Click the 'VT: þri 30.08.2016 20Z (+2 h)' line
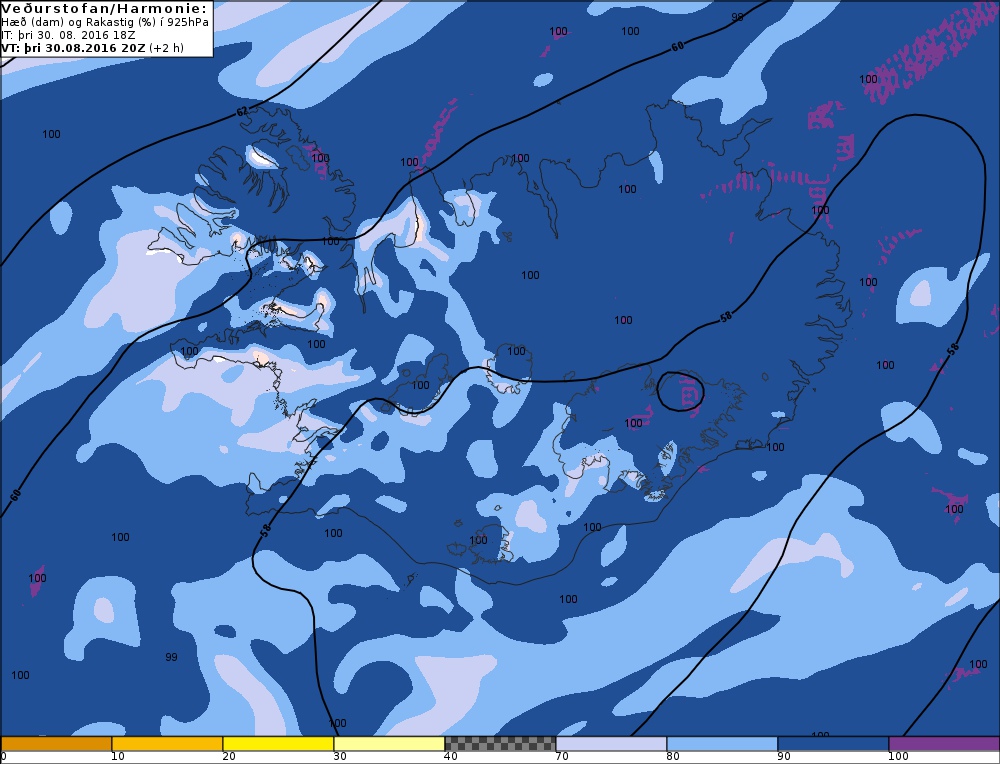Screen dimensions: 1000x764 click(x=92, y=48)
